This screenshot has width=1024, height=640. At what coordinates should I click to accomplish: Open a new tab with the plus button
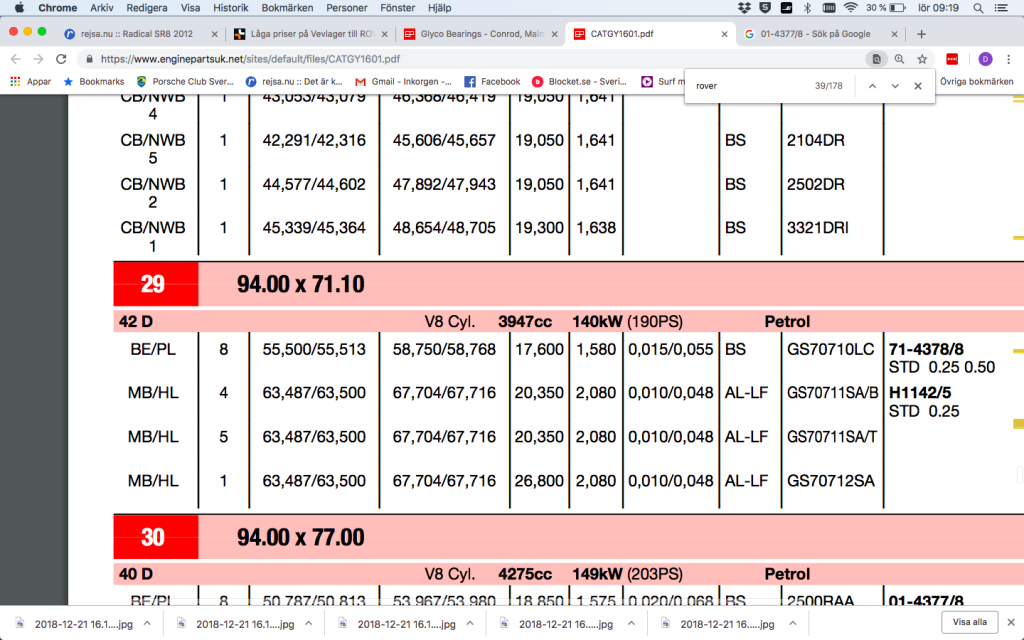tap(921, 34)
